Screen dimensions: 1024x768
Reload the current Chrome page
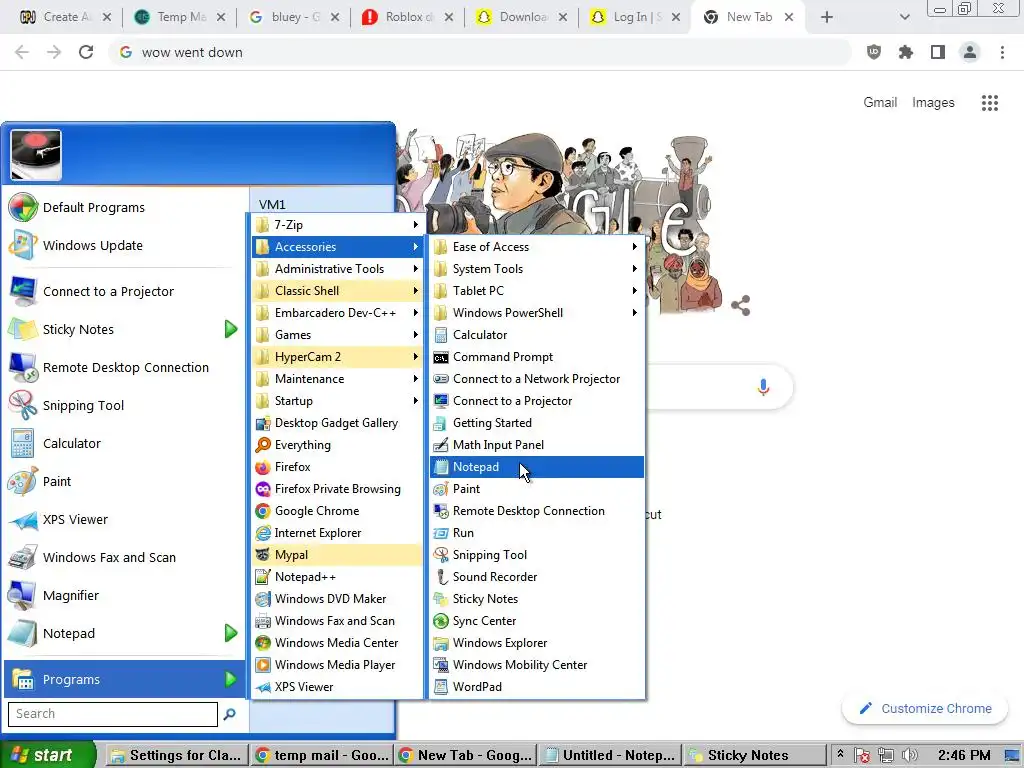[86, 52]
